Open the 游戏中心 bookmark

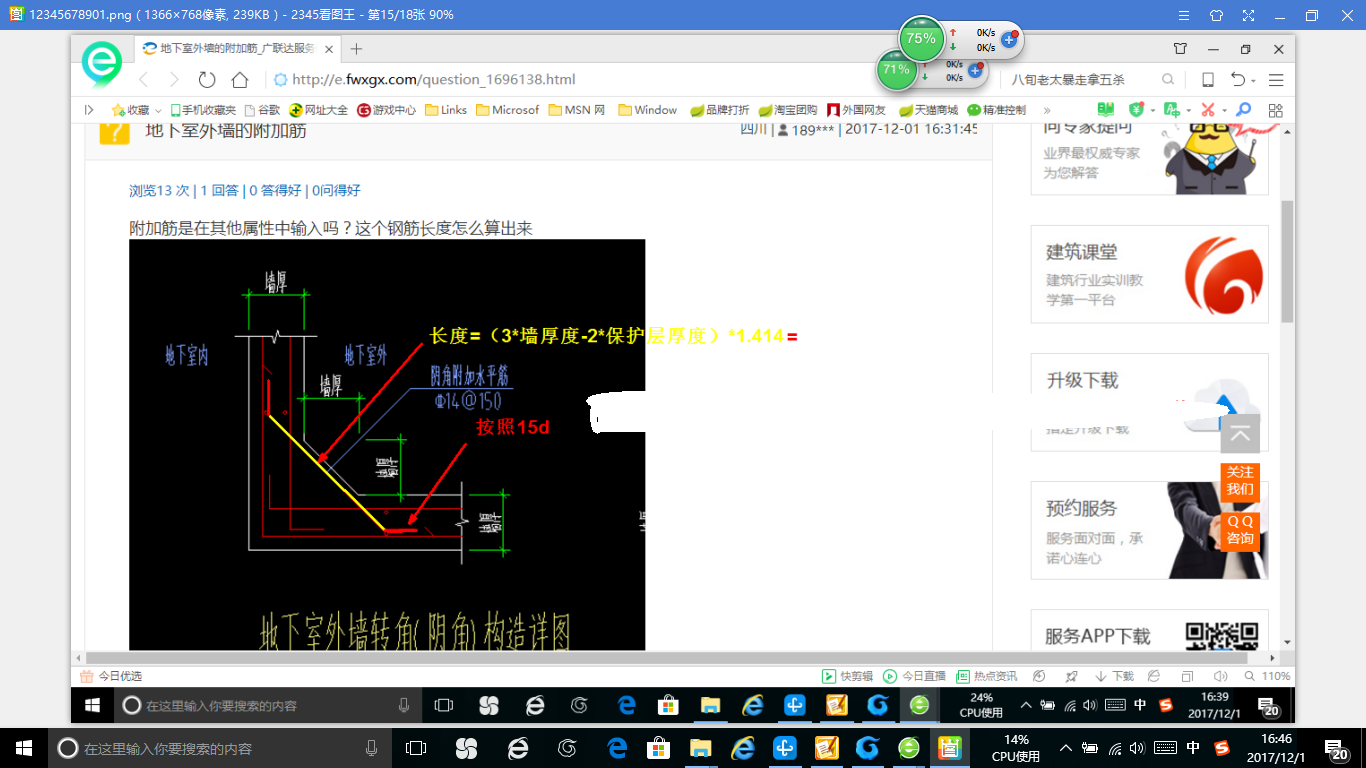click(x=387, y=110)
